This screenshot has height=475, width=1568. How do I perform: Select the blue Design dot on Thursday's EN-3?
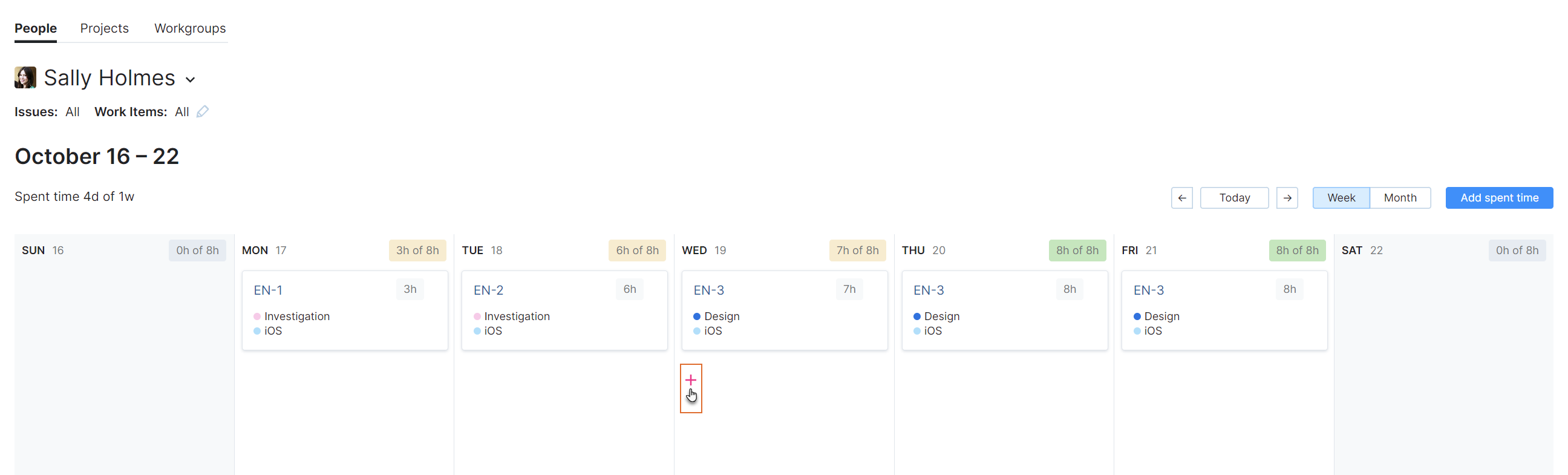click(917, 316)
